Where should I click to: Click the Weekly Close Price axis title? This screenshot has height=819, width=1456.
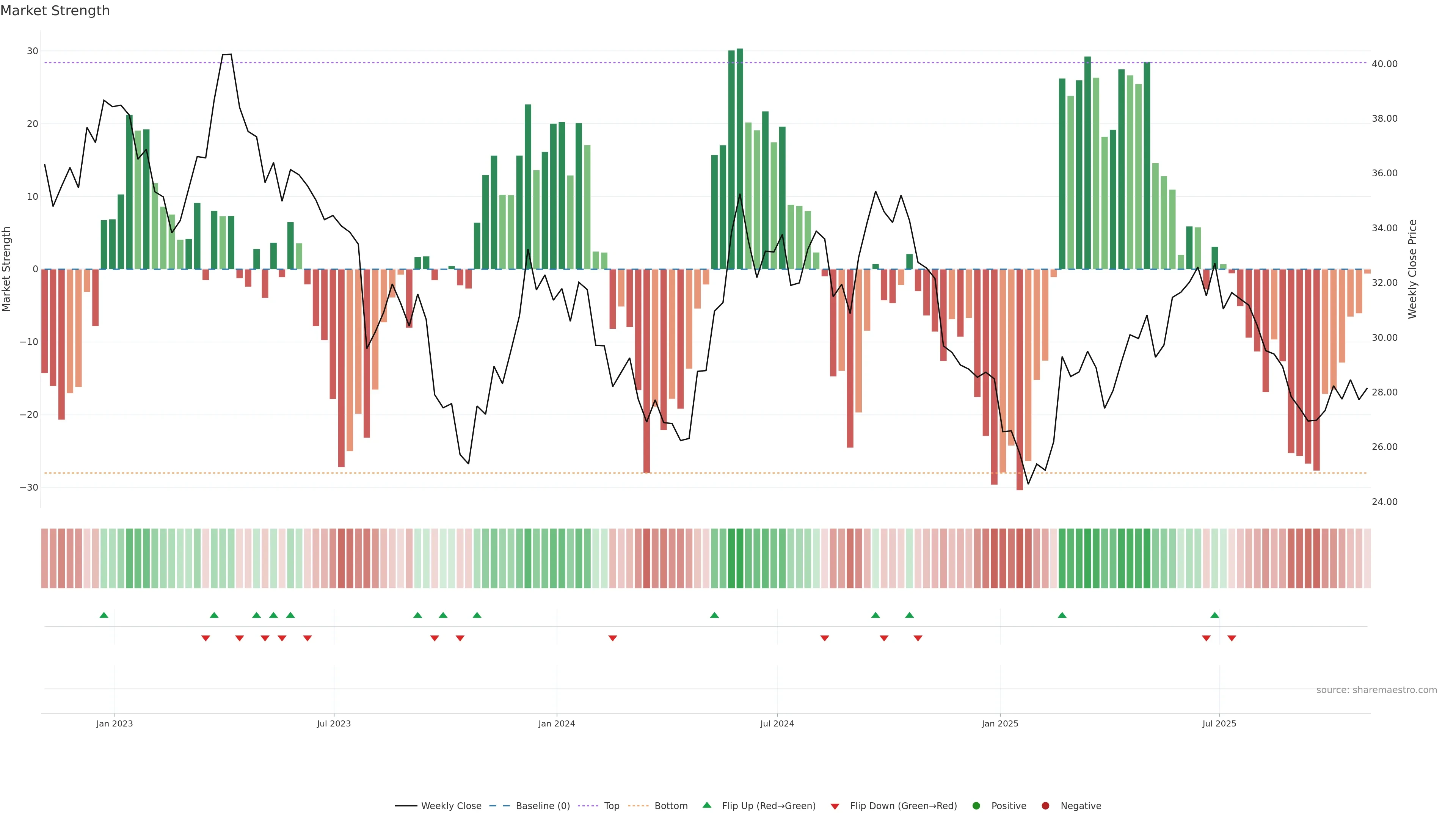pos(1412,269)
